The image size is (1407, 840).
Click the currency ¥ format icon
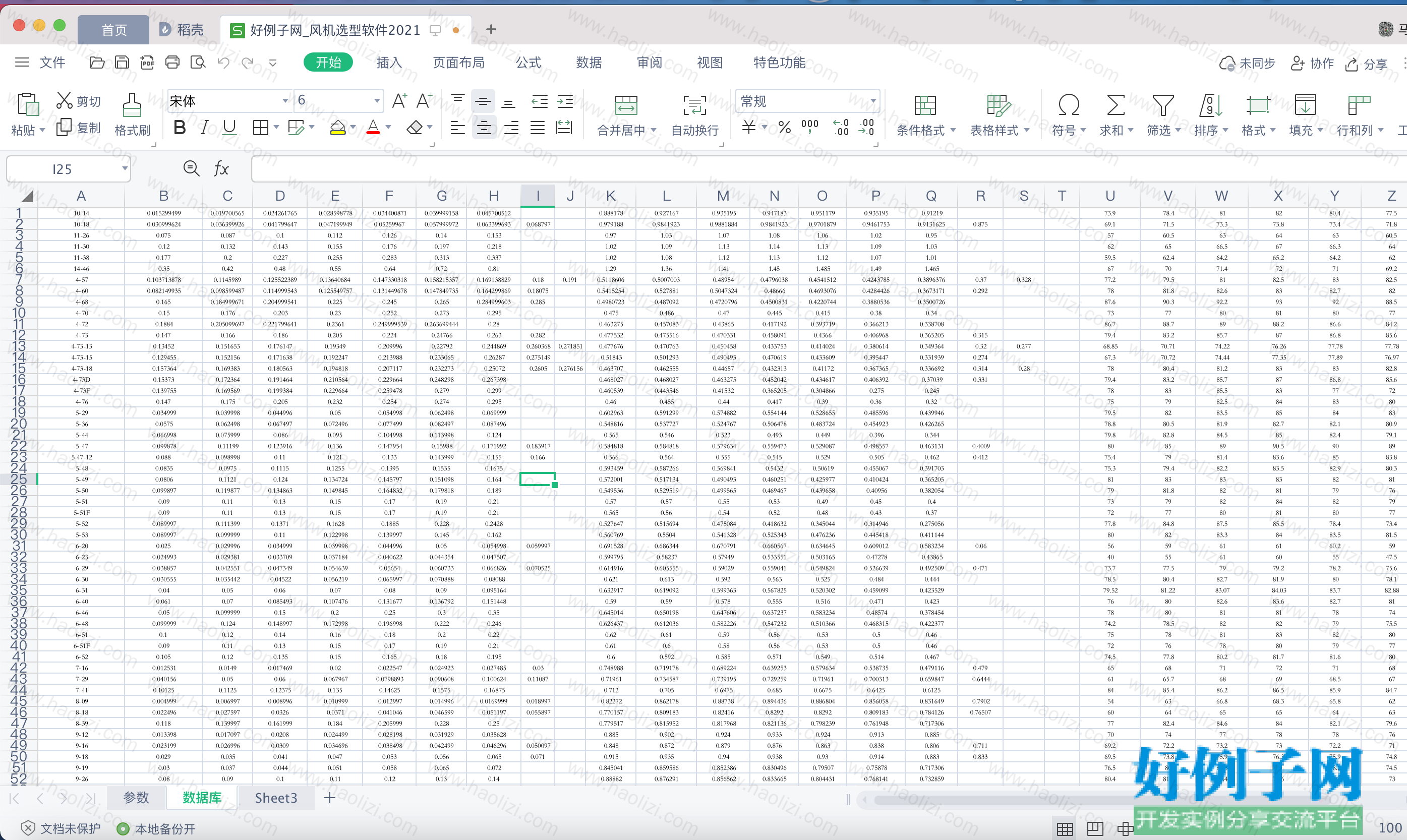point(748,128)
